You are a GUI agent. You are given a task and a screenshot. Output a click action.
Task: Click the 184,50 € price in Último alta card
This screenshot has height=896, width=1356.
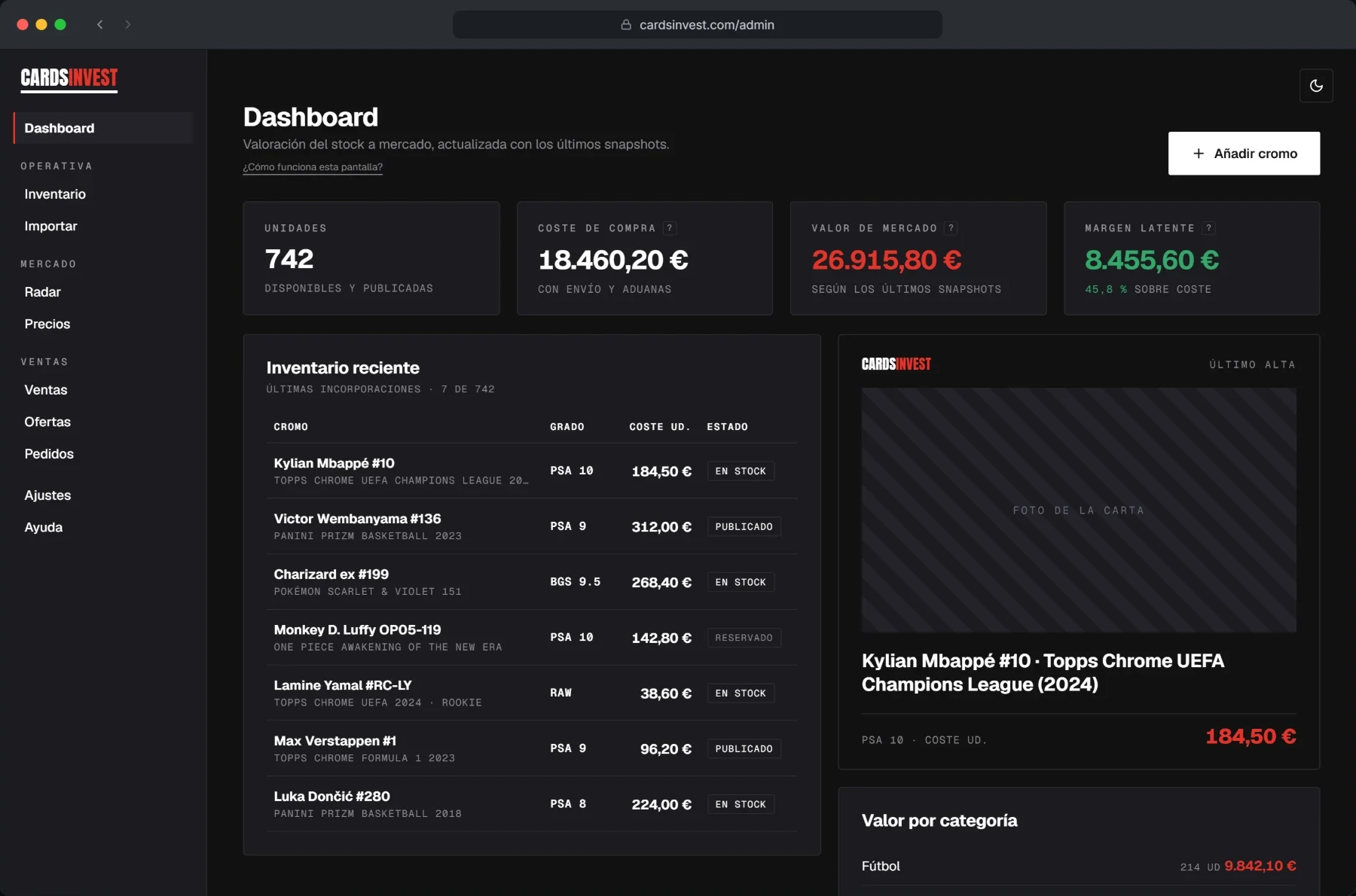(x=1251, y=736)
